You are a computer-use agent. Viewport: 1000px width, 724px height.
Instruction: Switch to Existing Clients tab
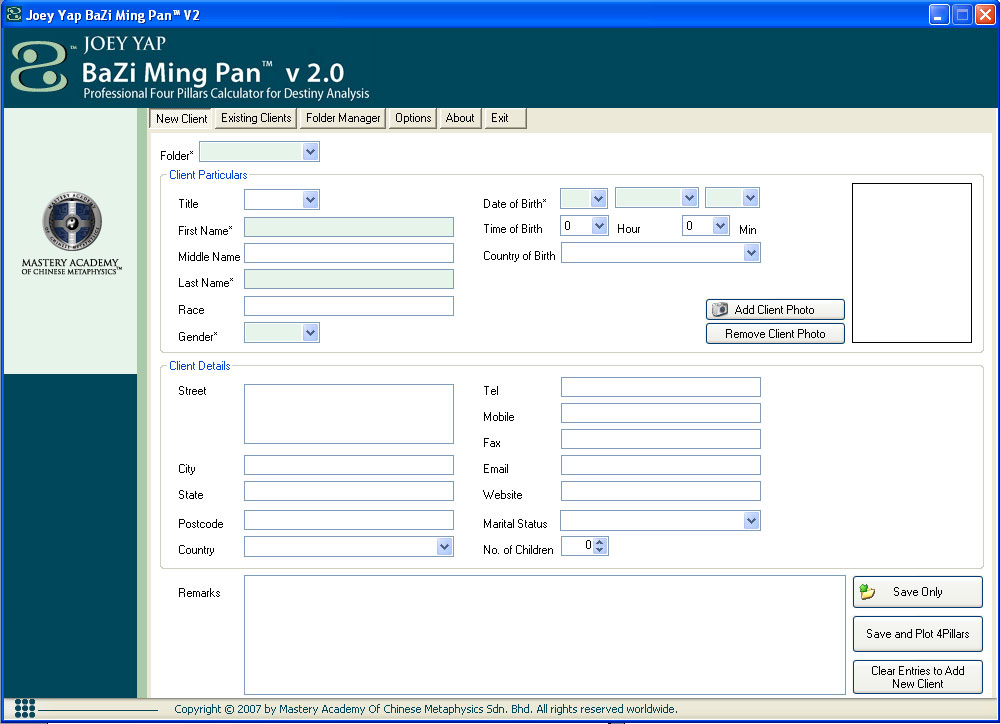pyautogui.click(x=256, y=118)
